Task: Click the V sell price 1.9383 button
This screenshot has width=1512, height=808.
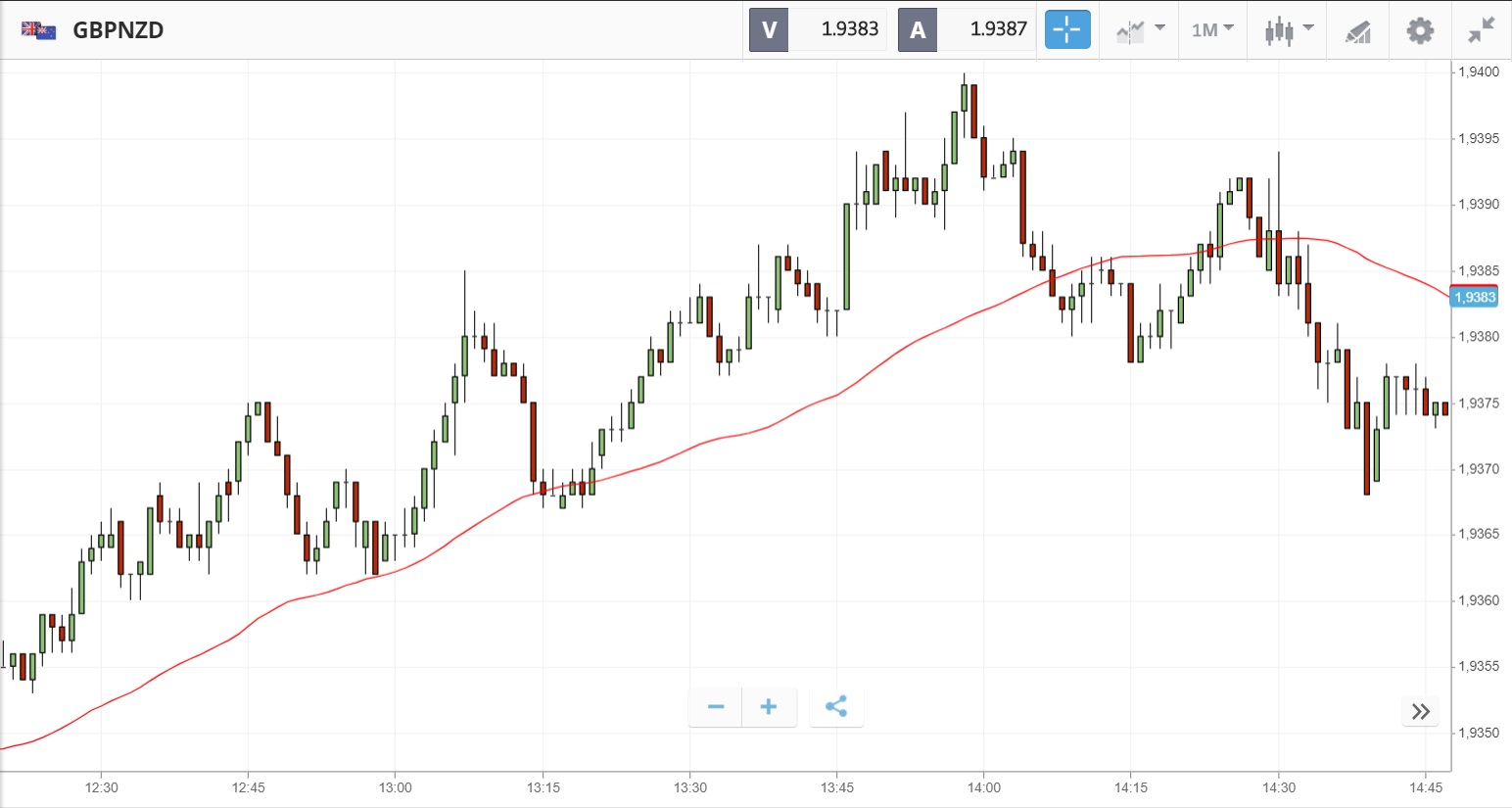Action: point(818,29)
